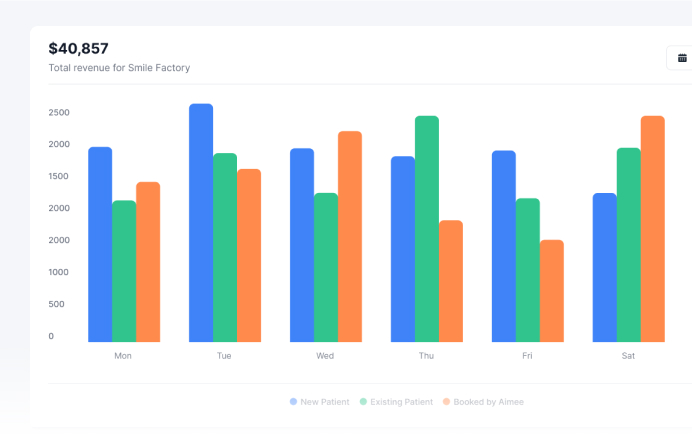Viewport: 692px width, 441px height.
Task: Click the calendar date picker icon
Action: (682, 58)
